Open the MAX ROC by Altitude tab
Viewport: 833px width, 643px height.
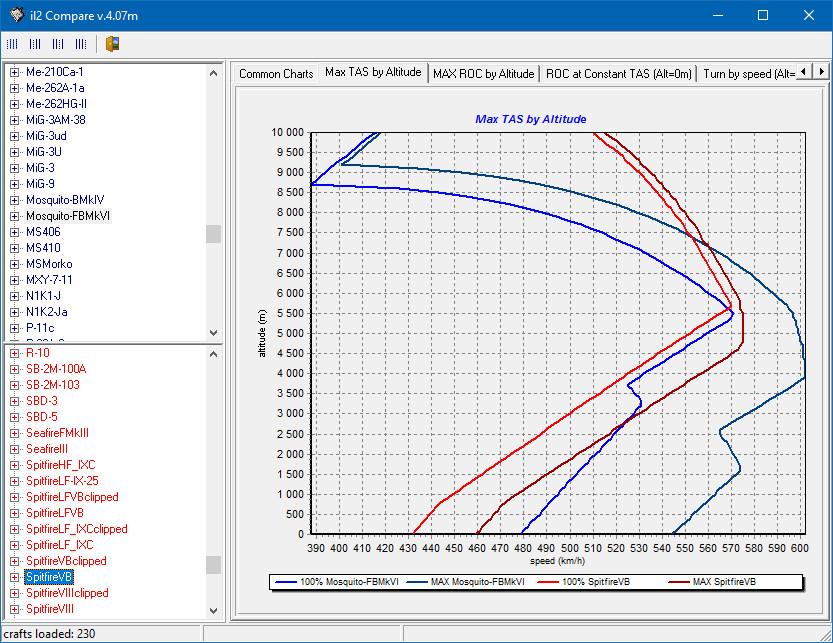point(483,74)
